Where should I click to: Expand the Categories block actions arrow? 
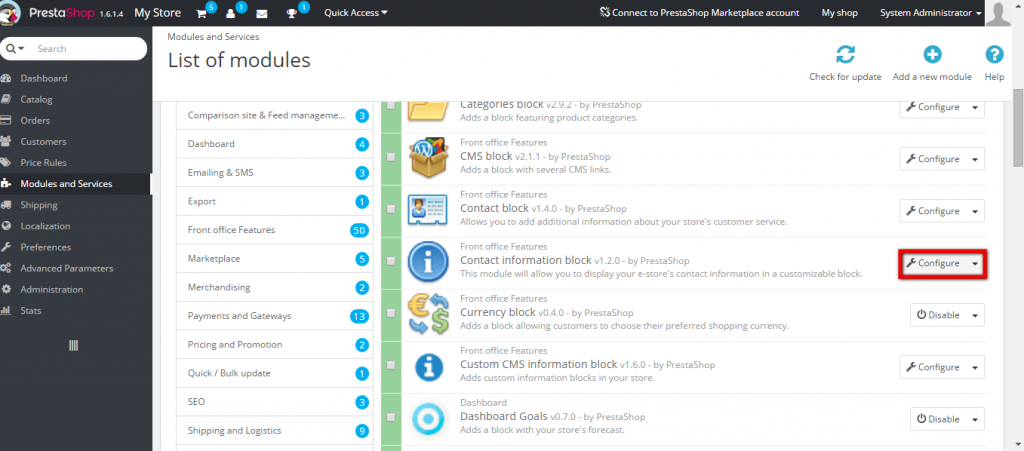coord(976,107)
